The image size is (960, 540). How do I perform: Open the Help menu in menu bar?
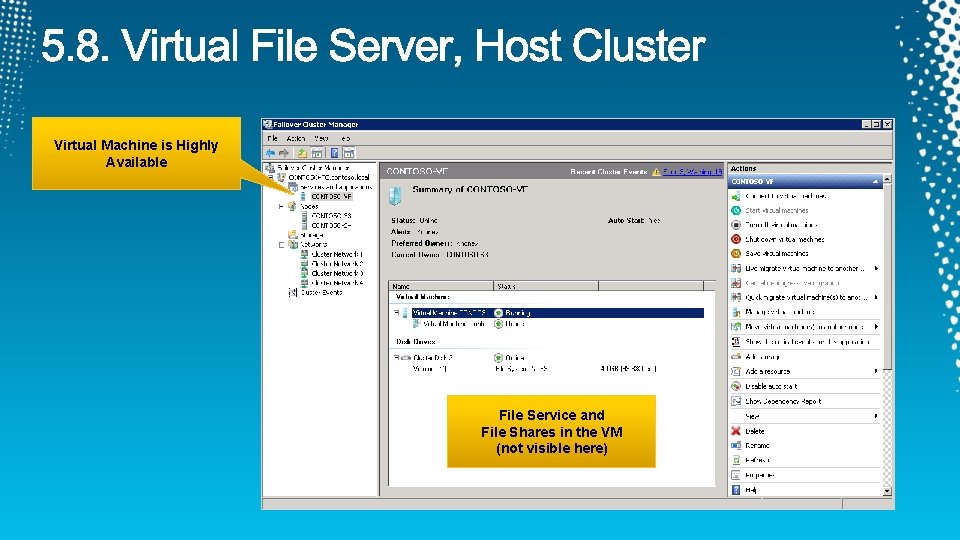click(346, 138)
